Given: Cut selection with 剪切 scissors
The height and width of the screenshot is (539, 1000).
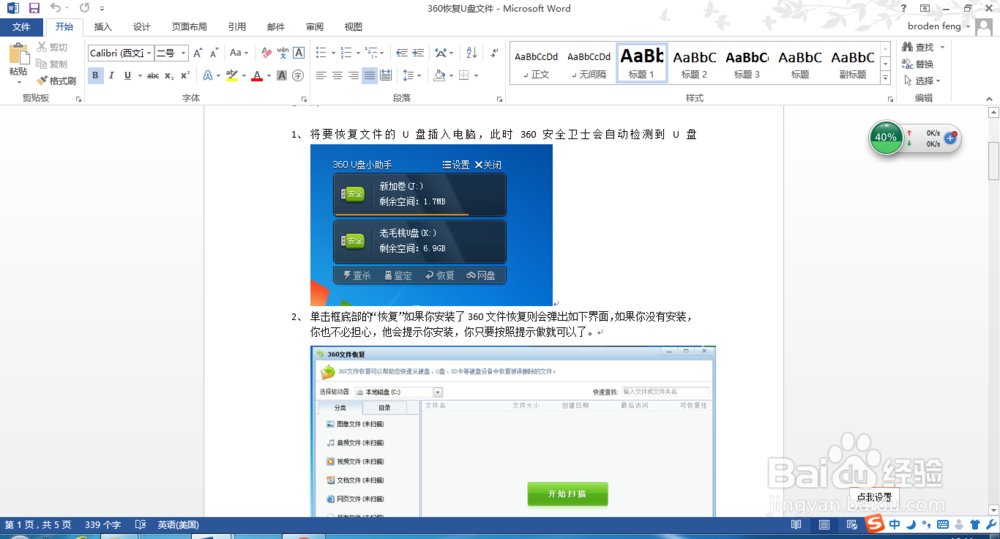Looking at the screenshot, I should (52, 47).
